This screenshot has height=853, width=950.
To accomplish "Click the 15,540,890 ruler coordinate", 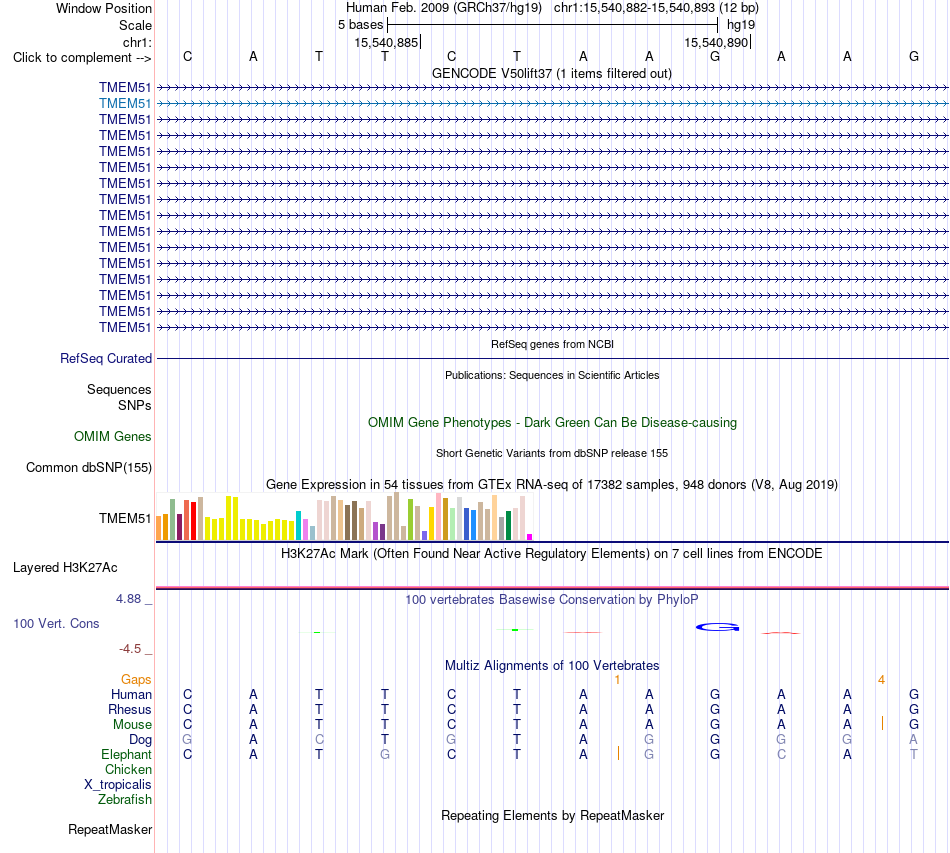I will coord(716,42).
